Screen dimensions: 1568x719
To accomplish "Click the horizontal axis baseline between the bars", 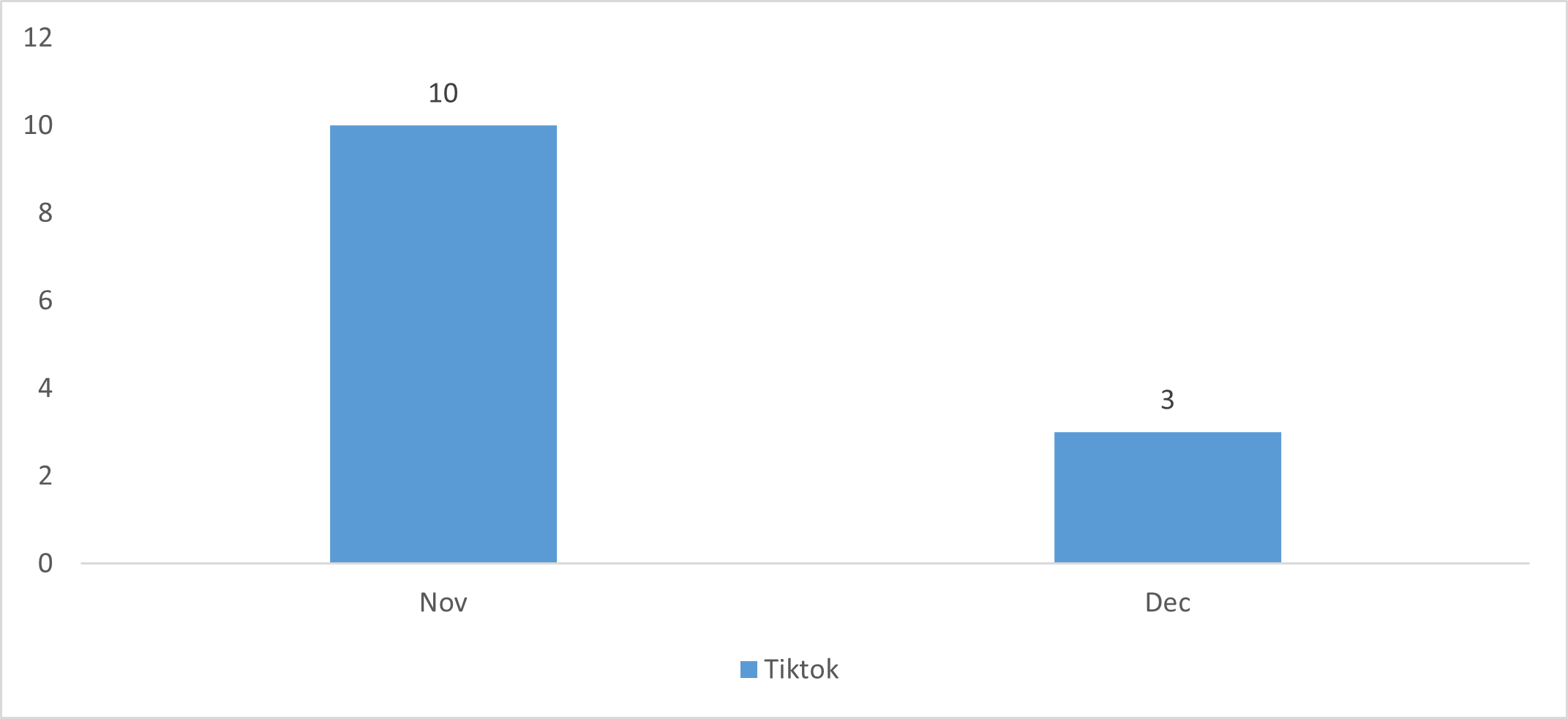I will pos(805,563).
